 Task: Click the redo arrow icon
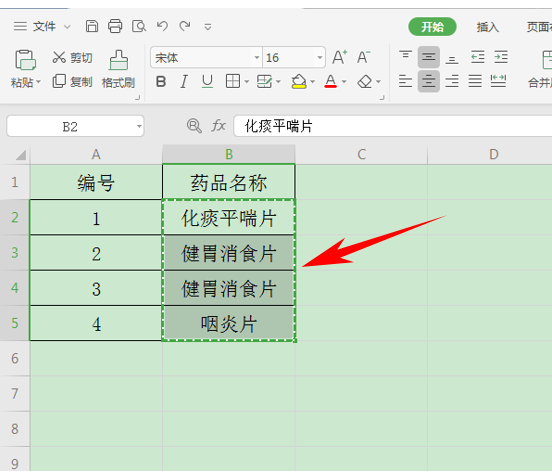point(185,26)
